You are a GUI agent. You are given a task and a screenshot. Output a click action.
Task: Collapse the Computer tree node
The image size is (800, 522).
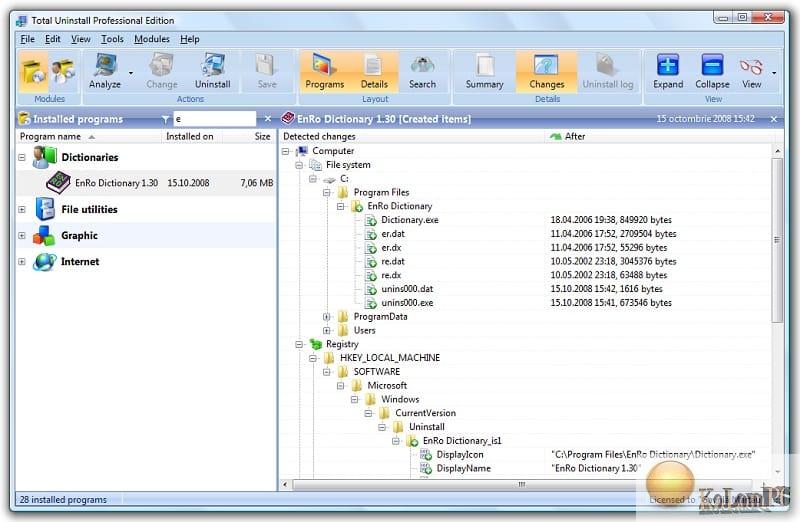point(286,151)
